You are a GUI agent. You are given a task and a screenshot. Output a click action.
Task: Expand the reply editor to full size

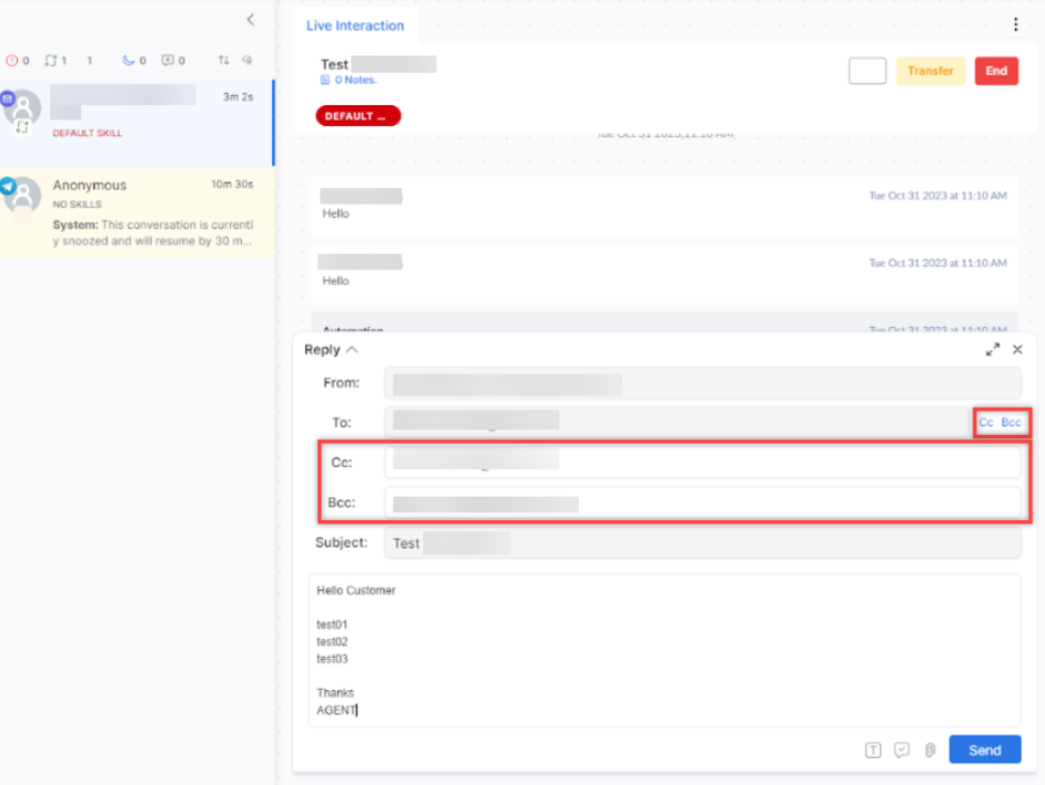tap(992, 350)
